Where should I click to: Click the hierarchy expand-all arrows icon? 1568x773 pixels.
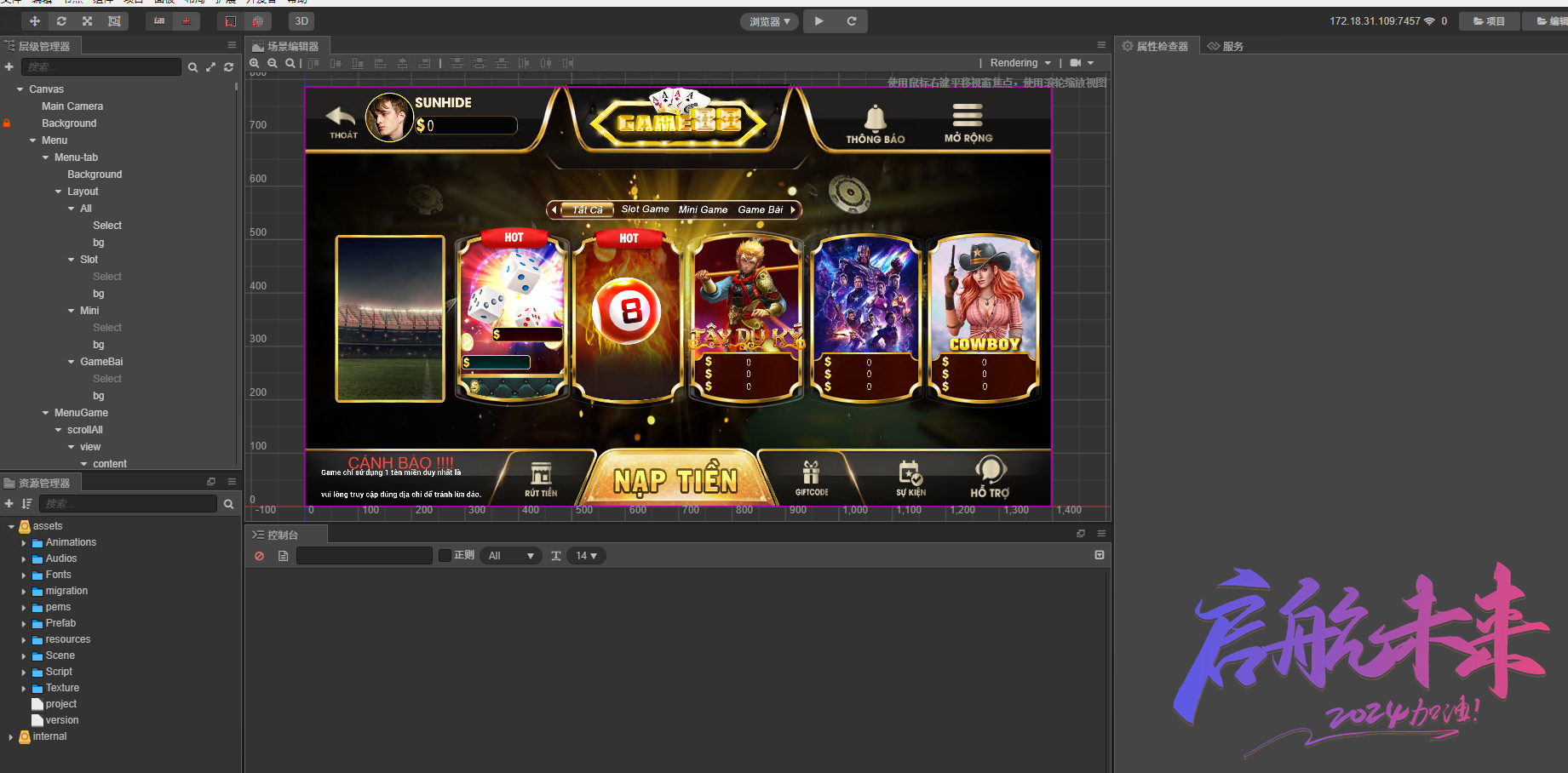(210, 67)
